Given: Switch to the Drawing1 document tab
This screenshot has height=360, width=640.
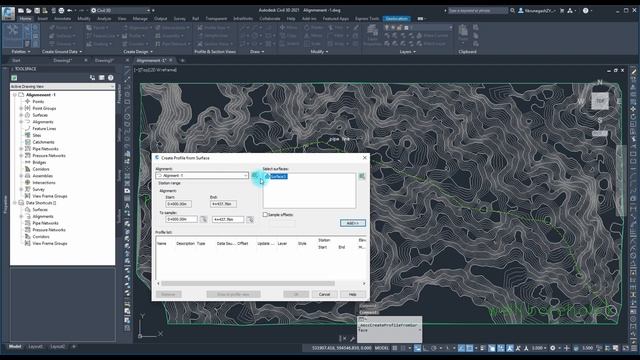Looking at the screenshot, I should click(62, 60).
